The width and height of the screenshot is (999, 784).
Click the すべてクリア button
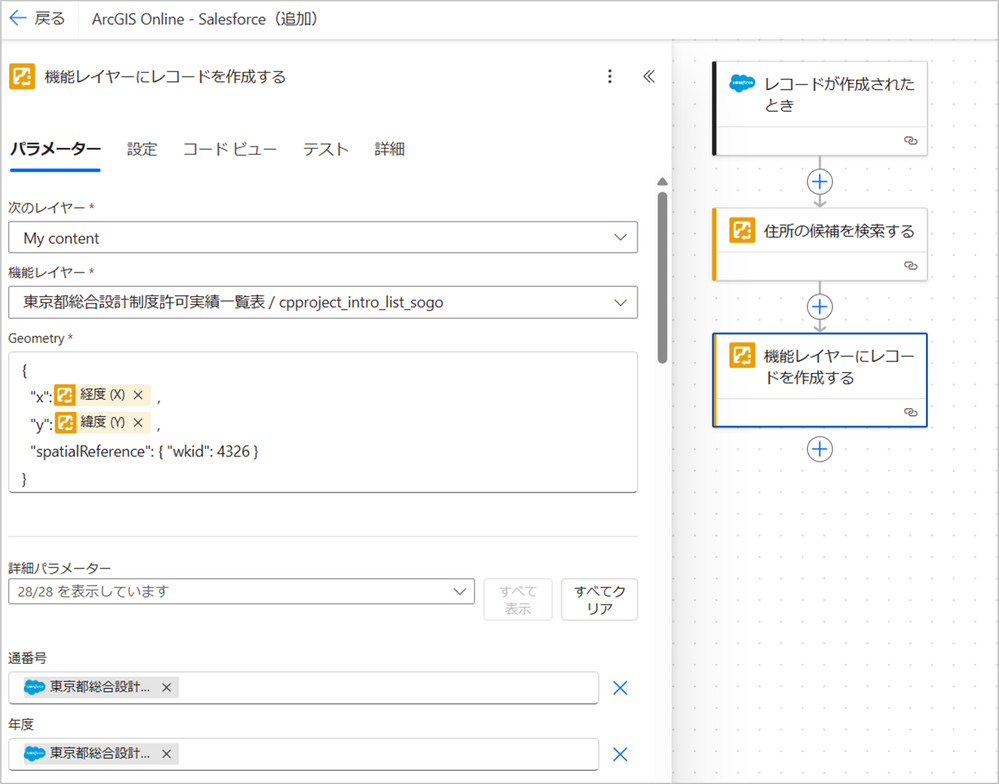click(599, 600)
